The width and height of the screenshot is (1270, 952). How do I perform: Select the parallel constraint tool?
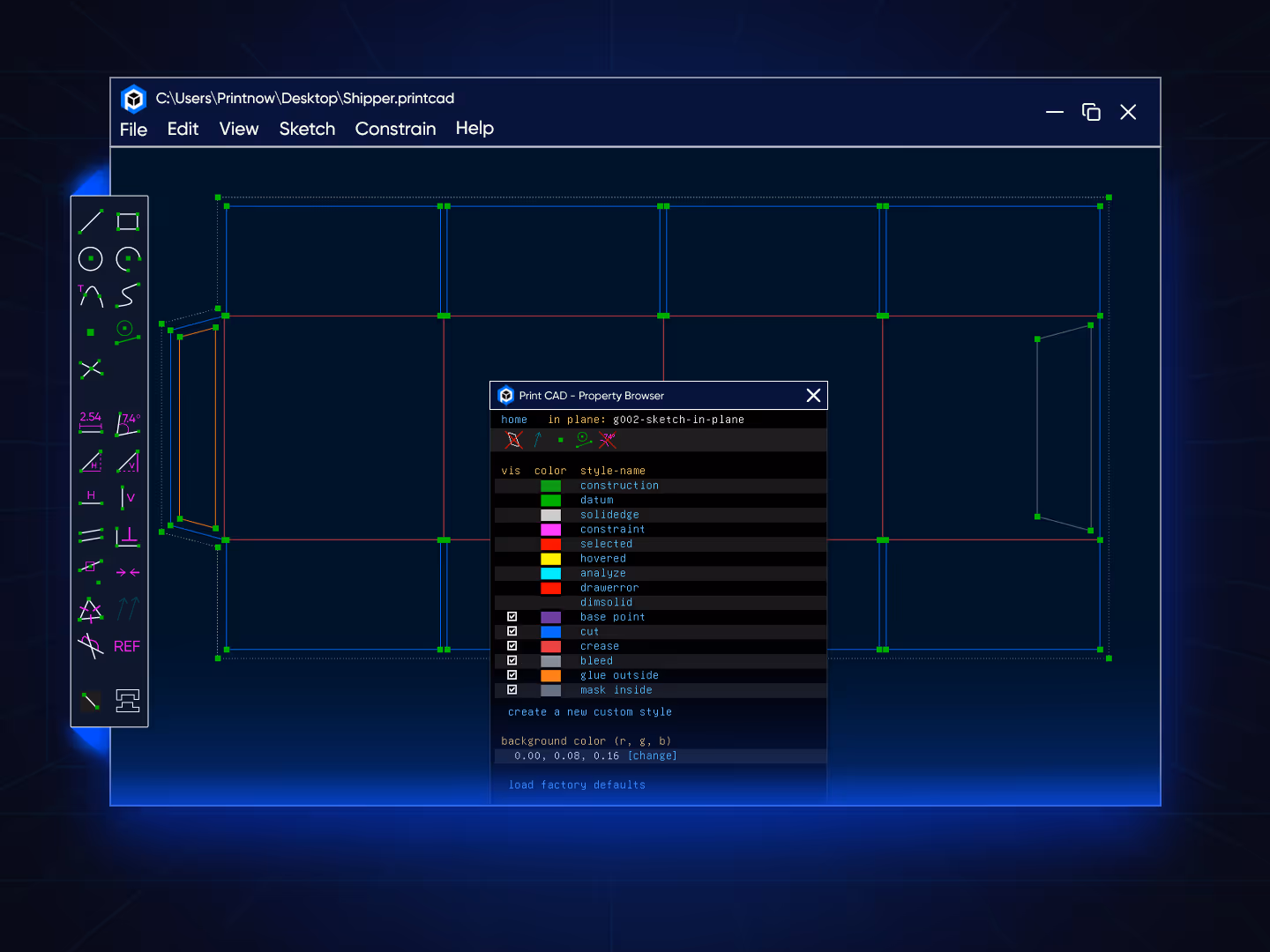[91, 534]
